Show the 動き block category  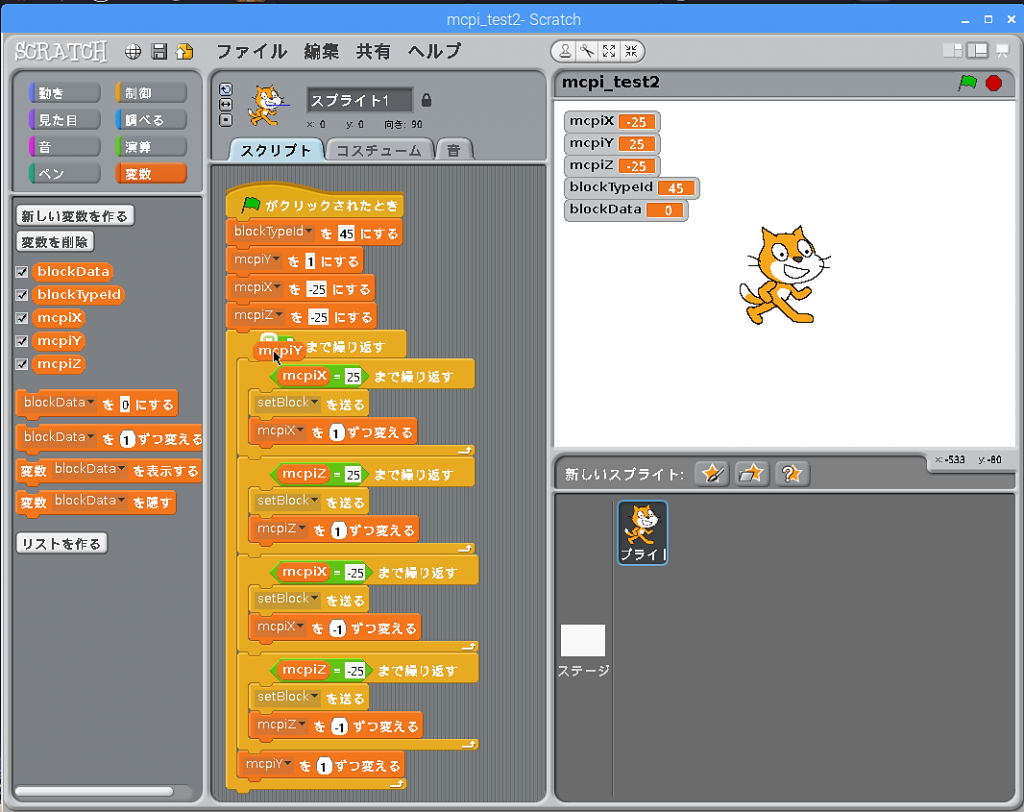[65, 93]
